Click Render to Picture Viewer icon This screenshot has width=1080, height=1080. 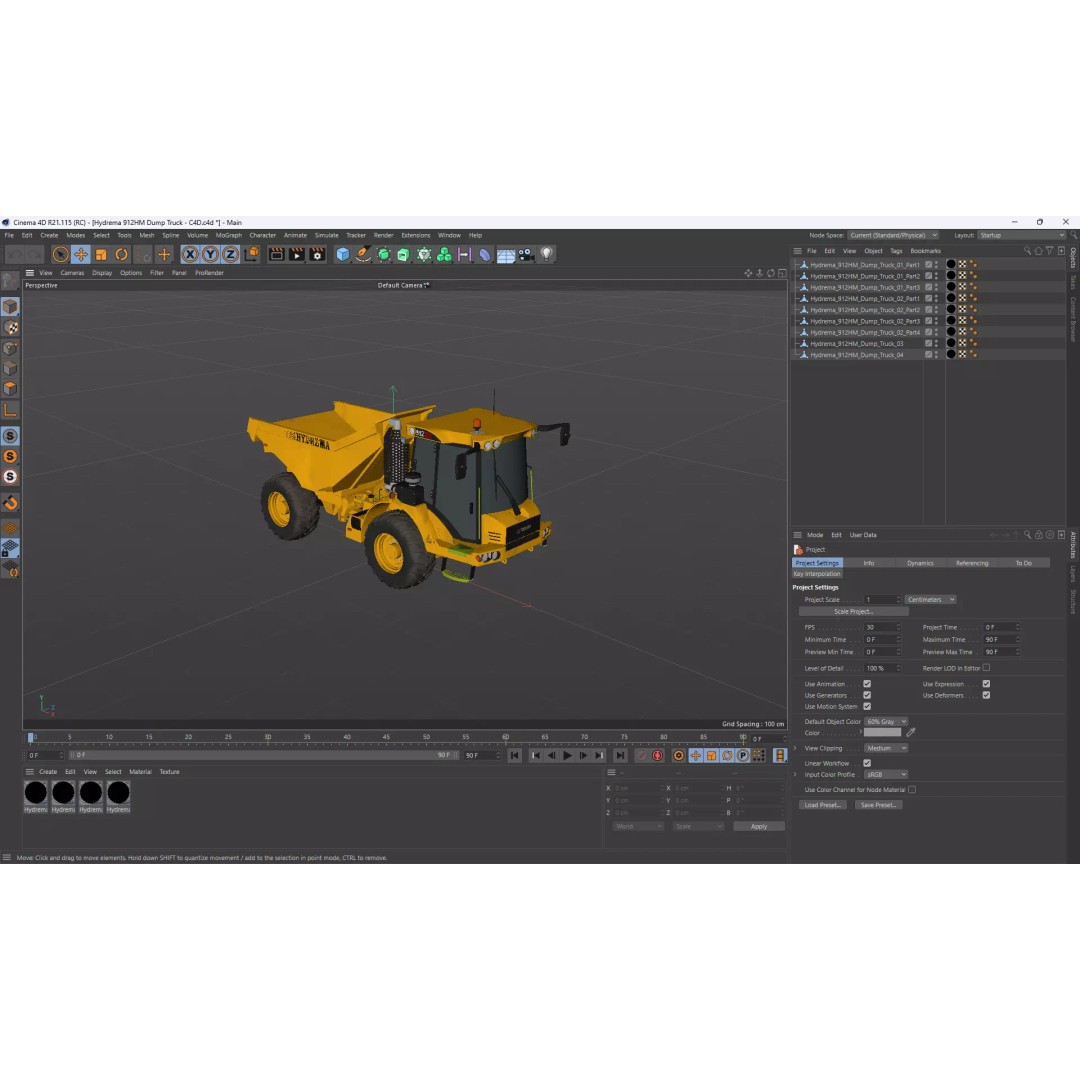297,255
